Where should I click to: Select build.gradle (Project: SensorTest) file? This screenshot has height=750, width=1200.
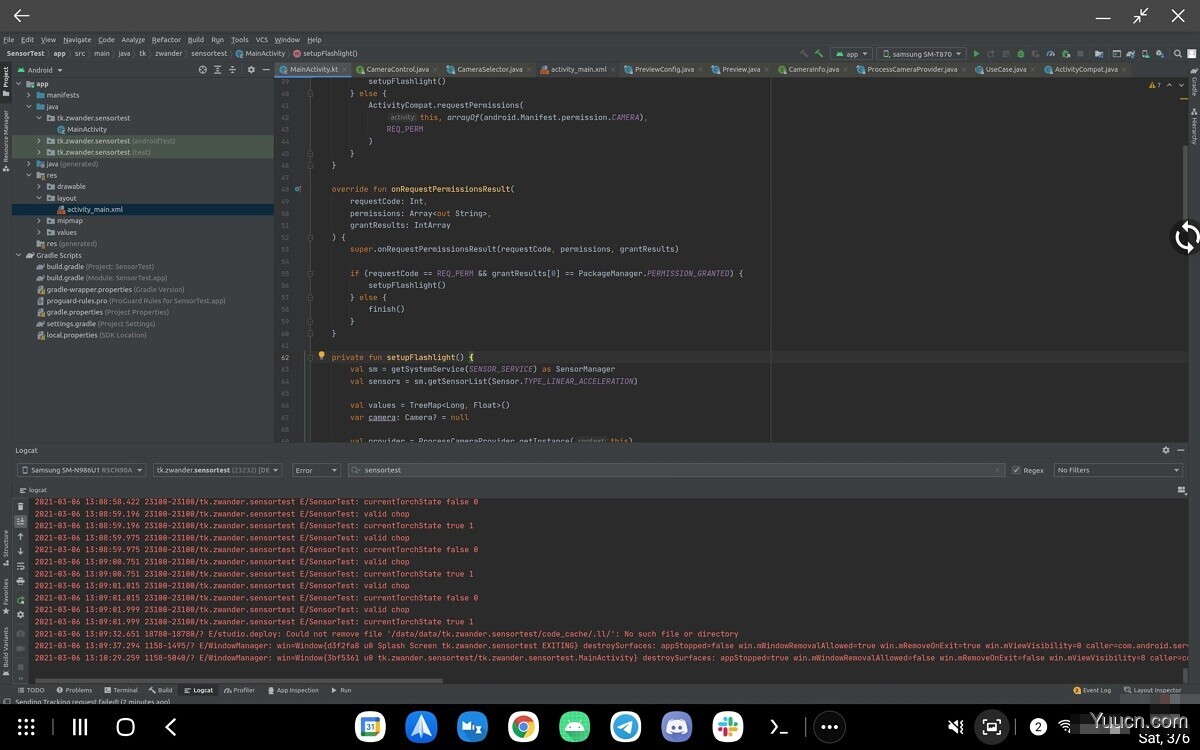94,267
